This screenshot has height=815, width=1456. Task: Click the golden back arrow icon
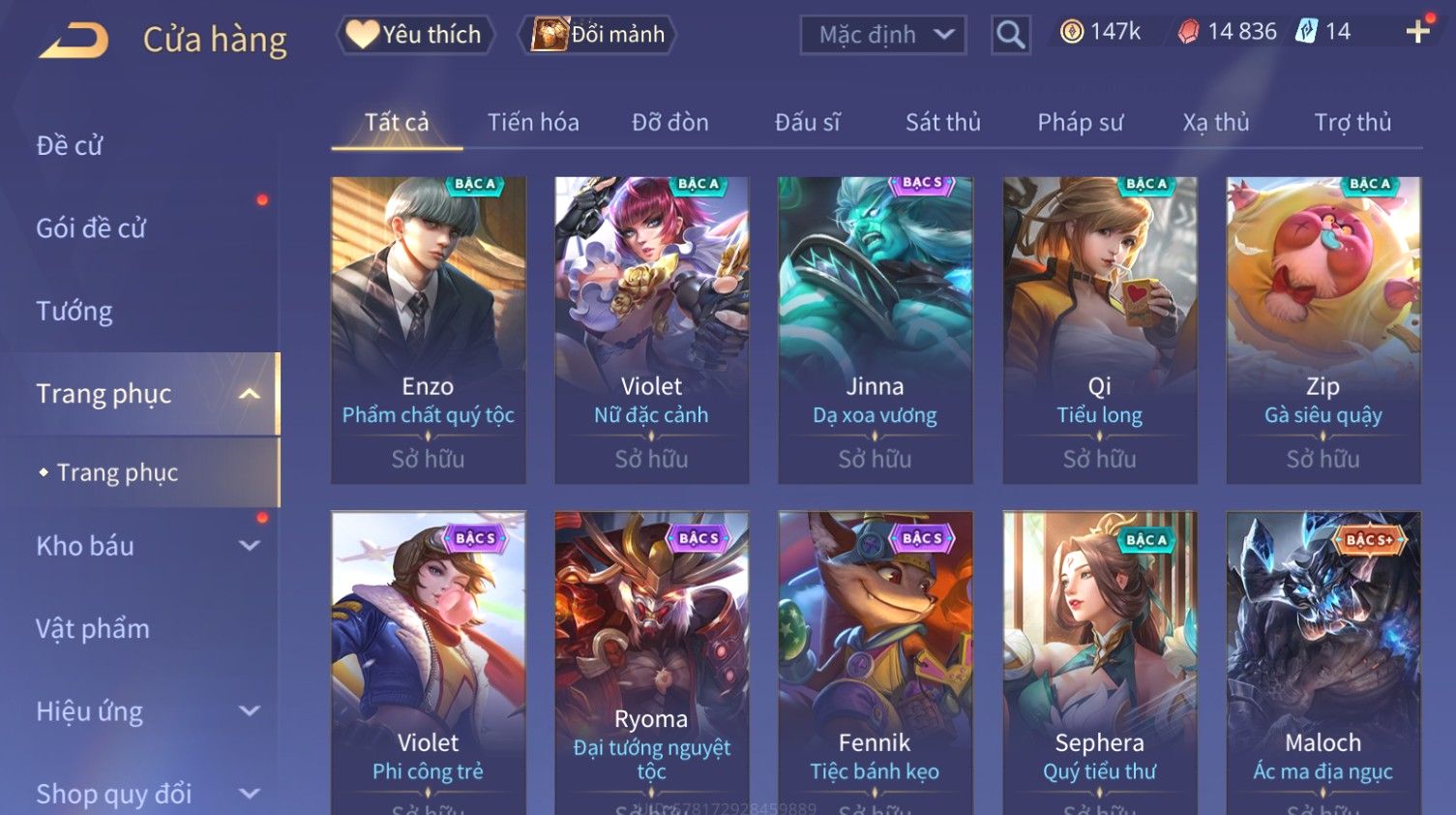74,40
